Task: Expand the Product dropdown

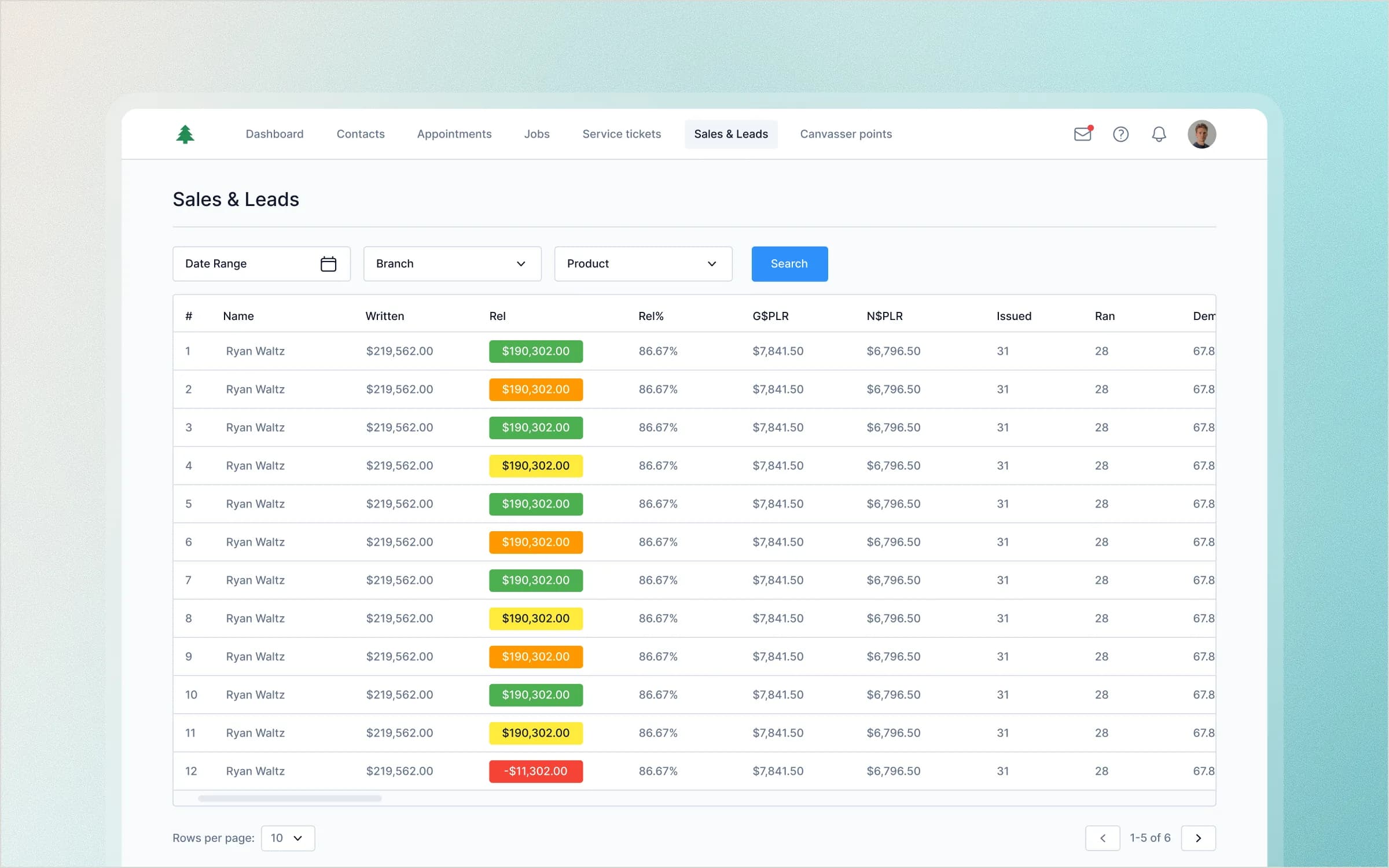Action: pos(643,264)
